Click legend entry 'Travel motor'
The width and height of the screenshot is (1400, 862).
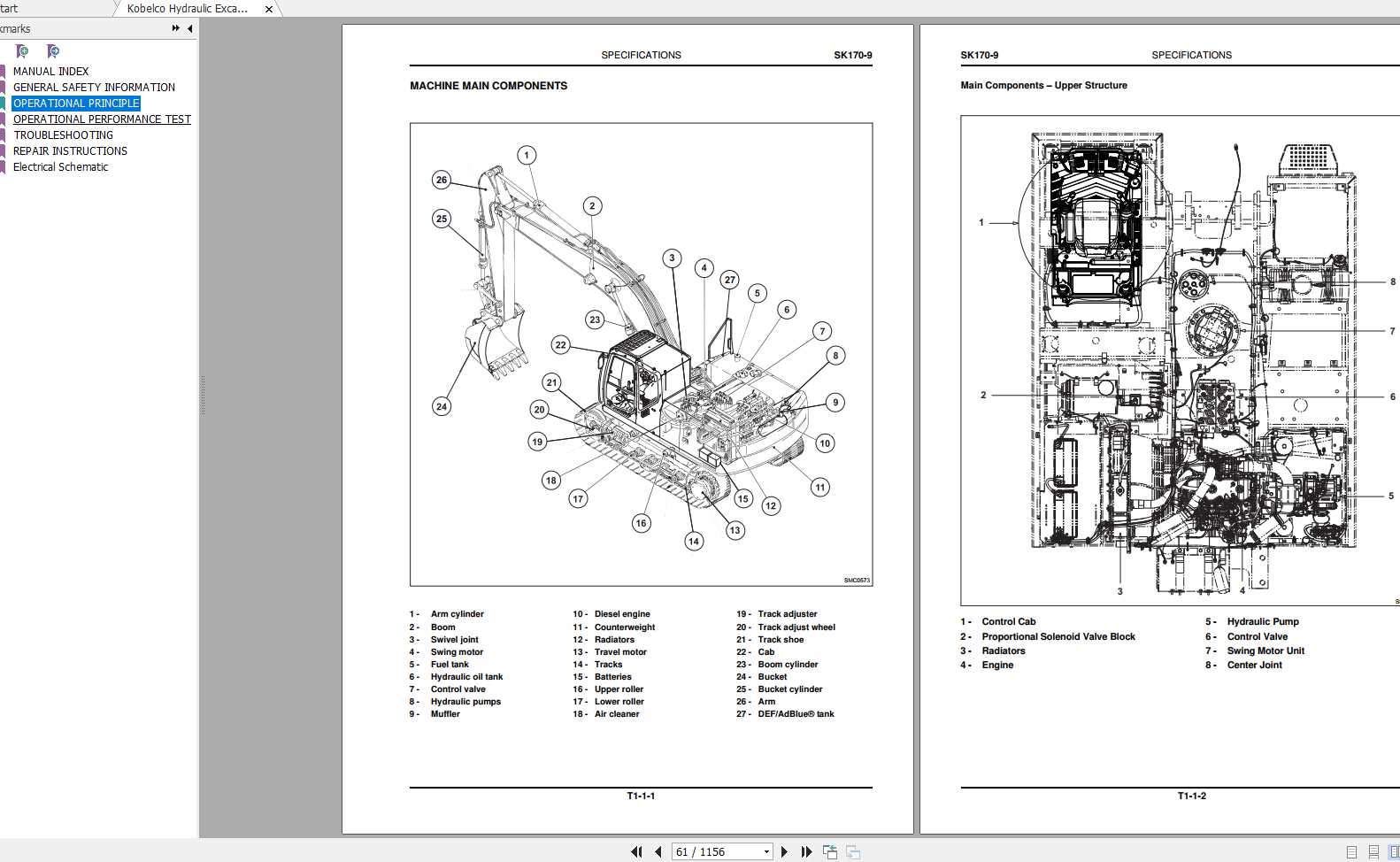620,652
